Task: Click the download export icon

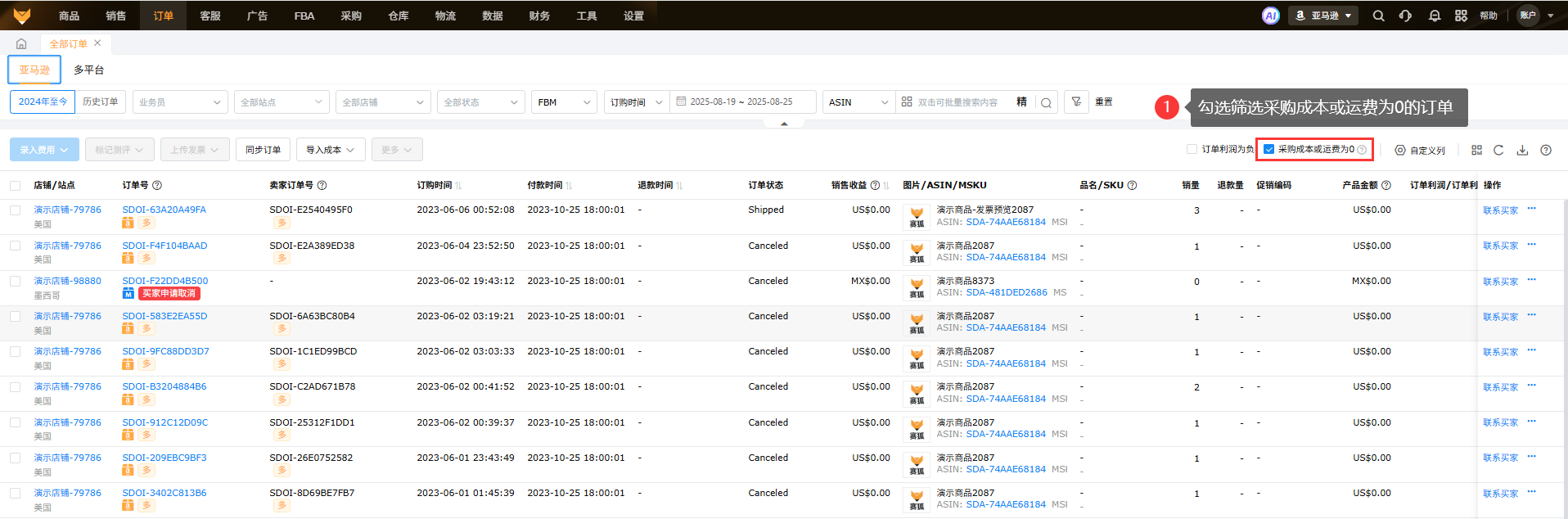Action: pyautogui.click(x=1522, y=150)
